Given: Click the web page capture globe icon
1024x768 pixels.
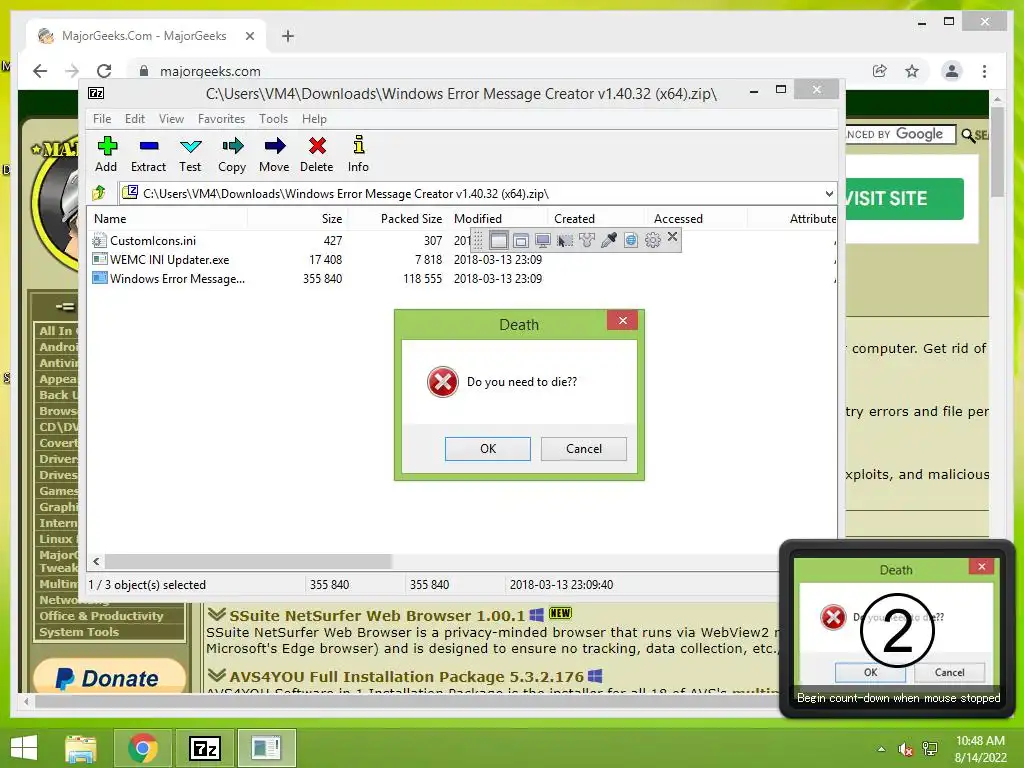Looking at the screenshot, I should coord(631,240).
